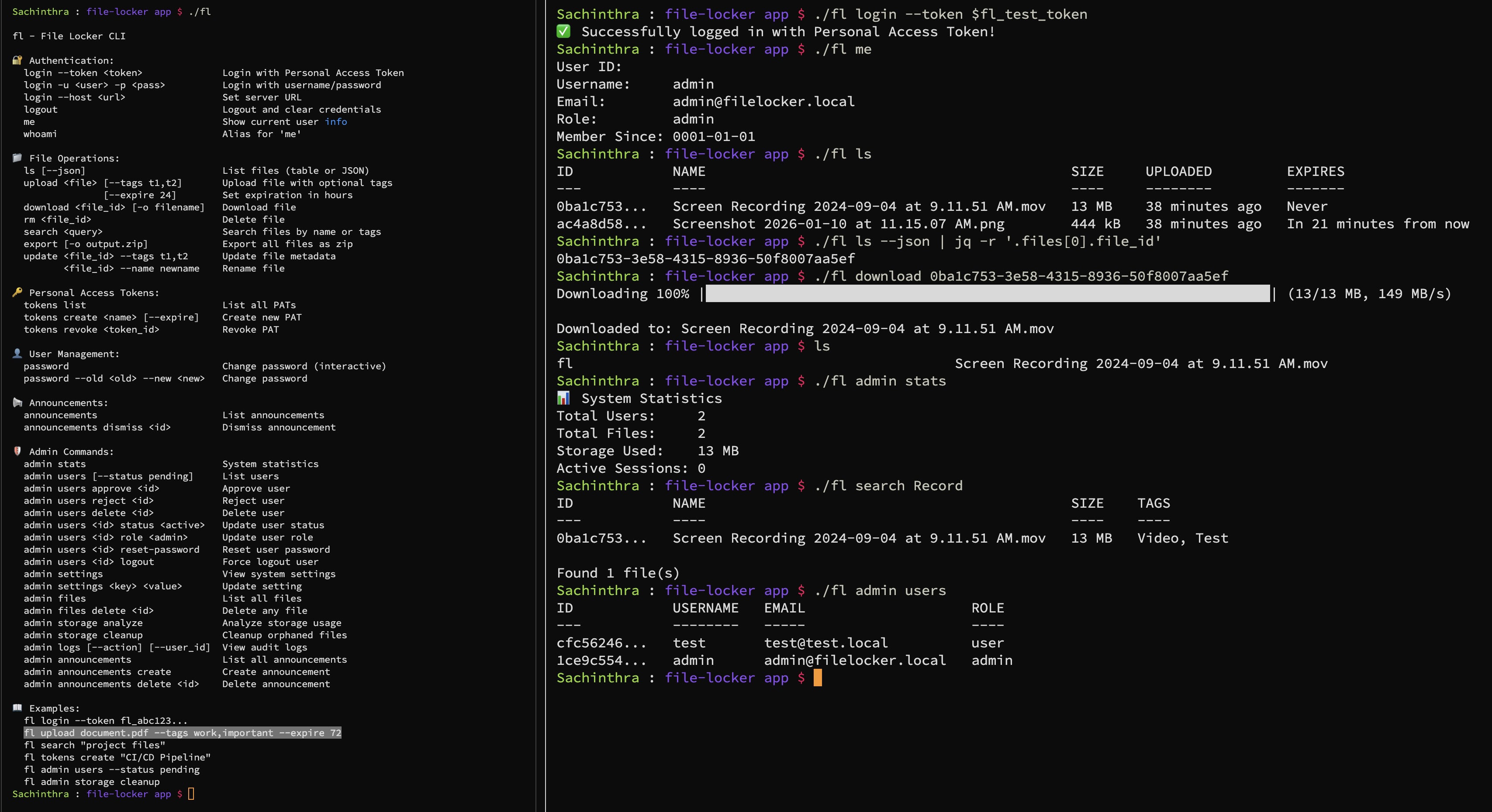
Task: Click './fl admin stats' command in right terminal
Action: (880, 381)
